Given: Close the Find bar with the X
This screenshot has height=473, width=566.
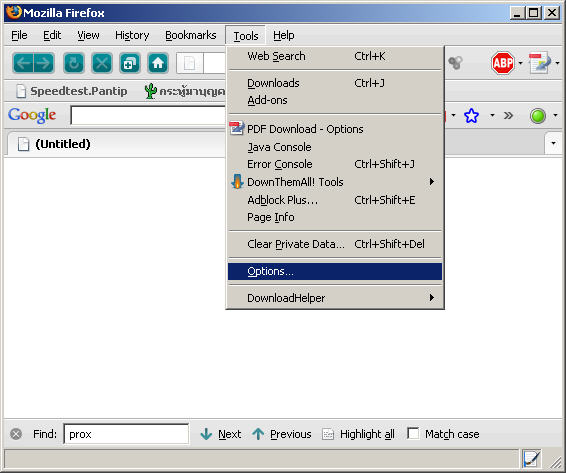Looking at the screenshot, I should pos(16,434).
